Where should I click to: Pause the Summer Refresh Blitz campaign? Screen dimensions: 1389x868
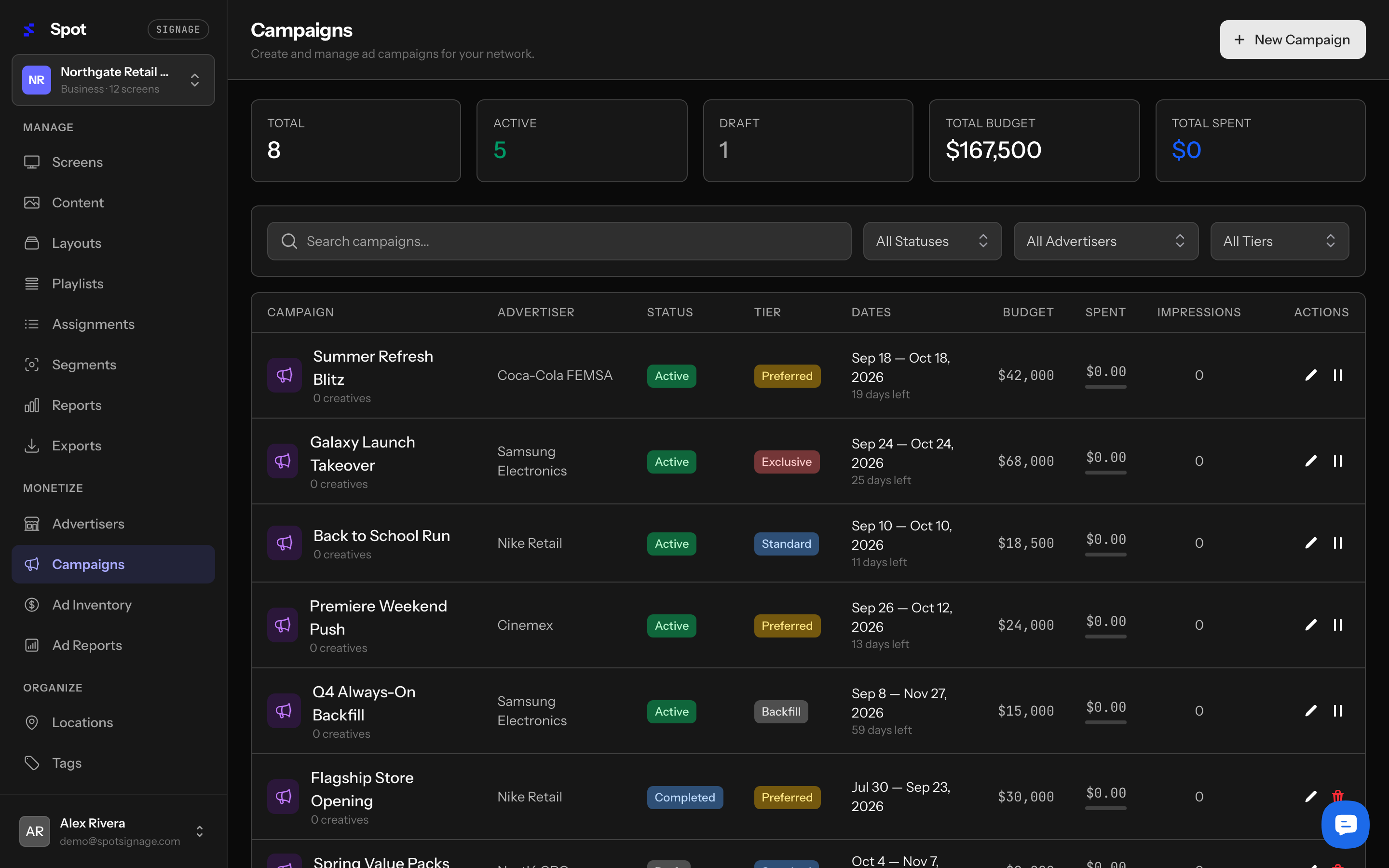click(1337, 376)
